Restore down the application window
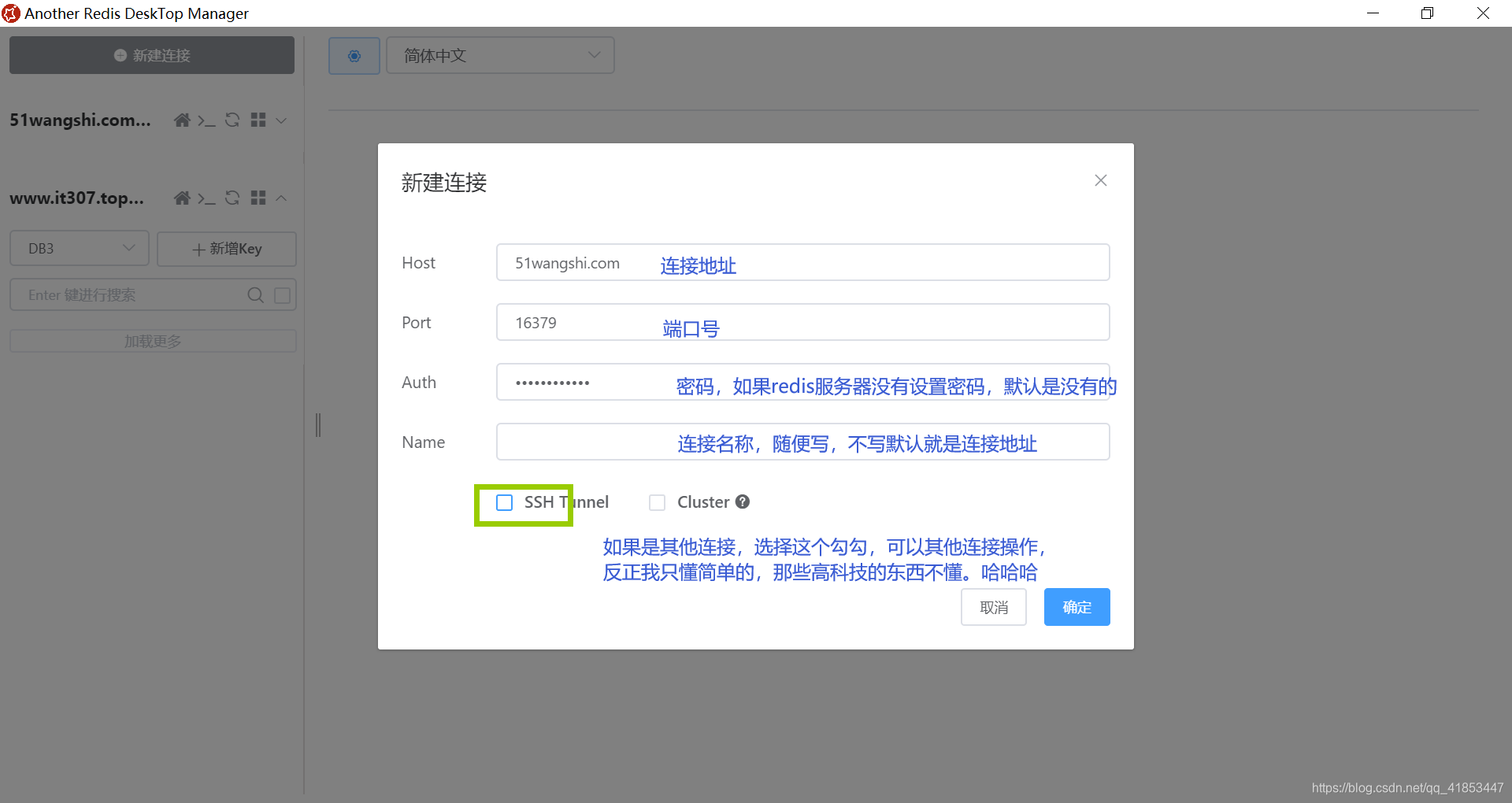This screenshot has height=803, width=1512. [1427, 13]
